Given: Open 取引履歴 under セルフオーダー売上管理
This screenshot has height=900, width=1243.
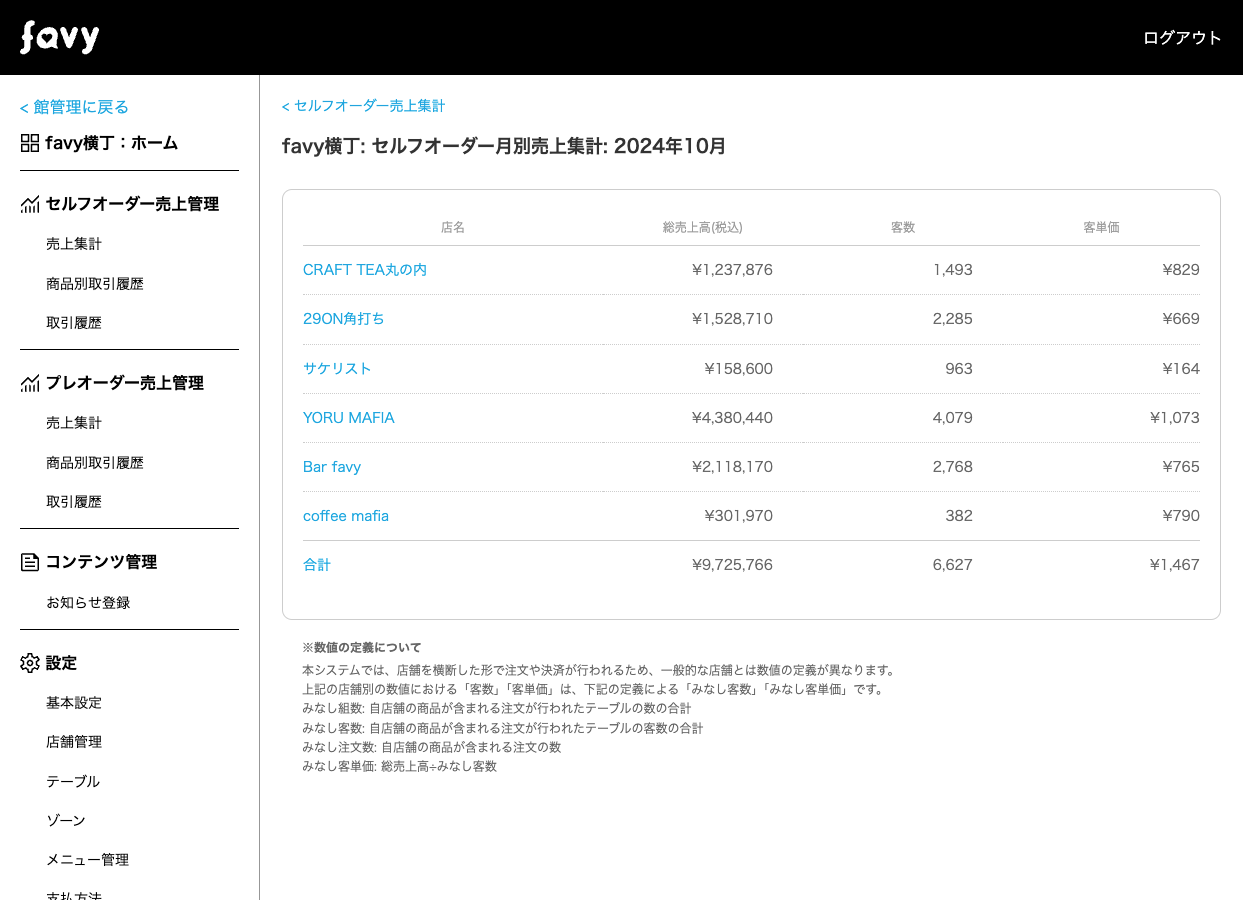Looking at the screenshot, I should click(x=74, y=323).
